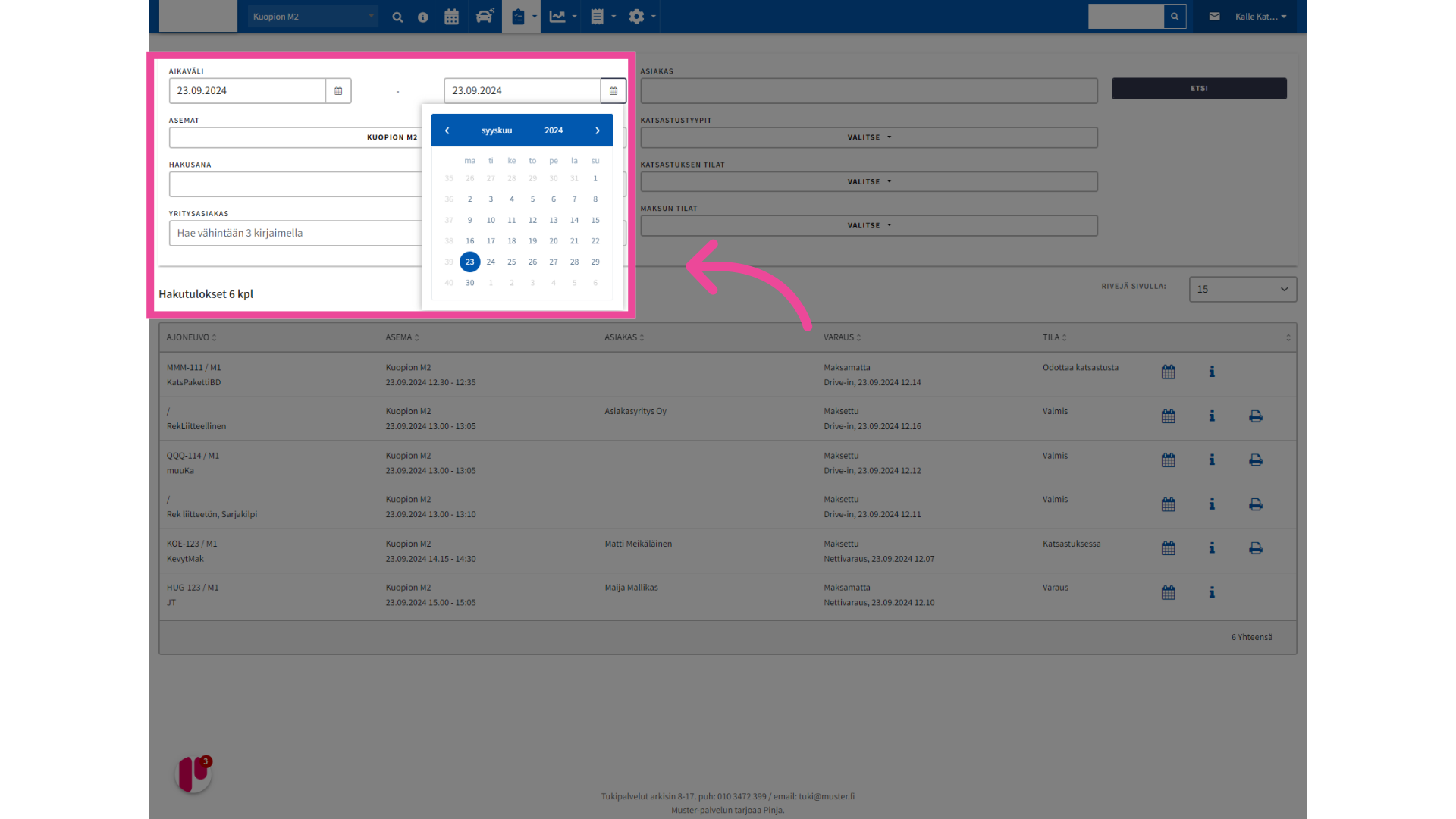Viewport: 1456px width, 819px height.
Task: Open the Rivejä sivulla rows-per-page dropdown
Action: pyautogui.click(x=1242, y=289)
